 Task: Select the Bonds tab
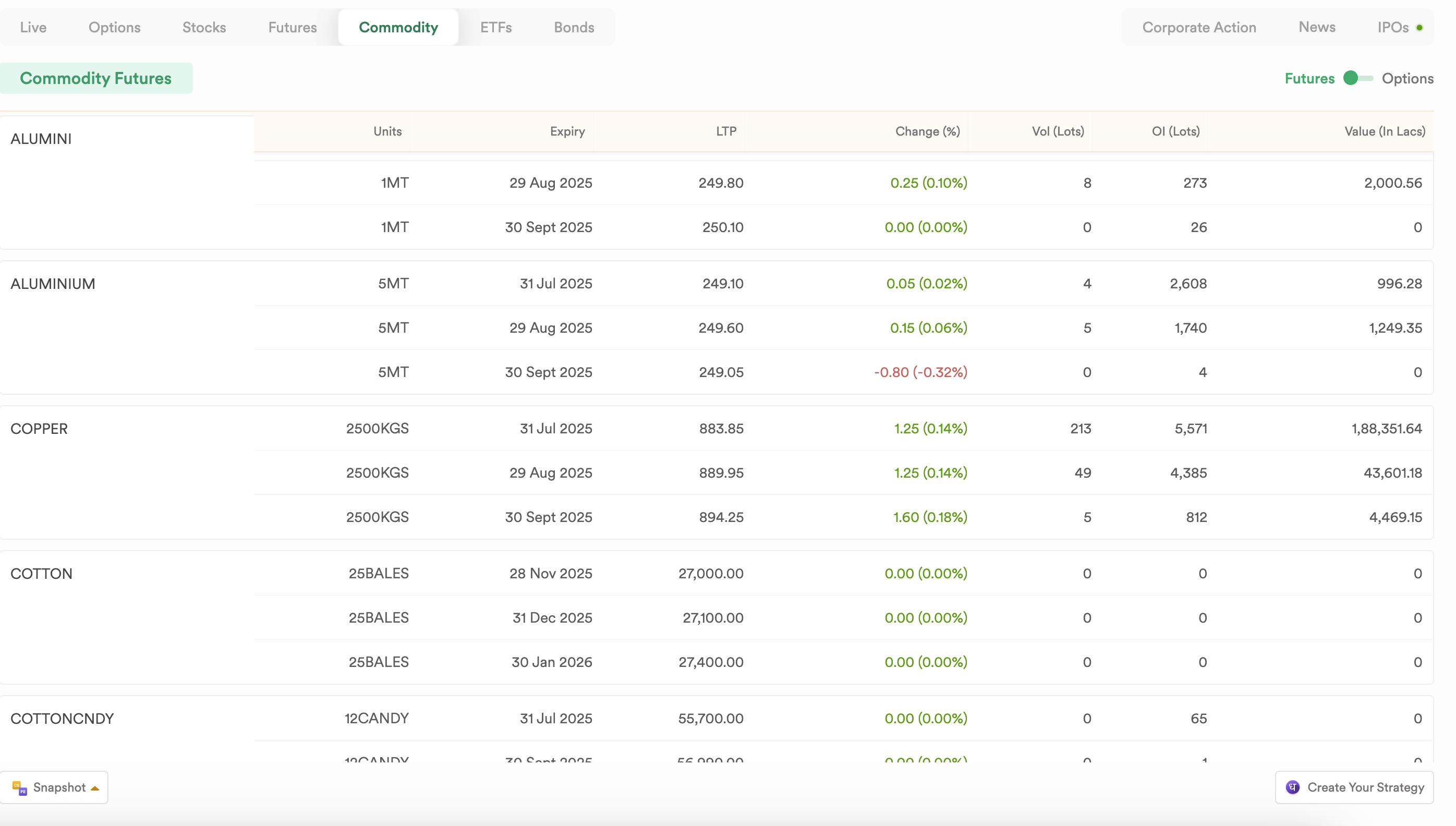(x=574, y=27)
